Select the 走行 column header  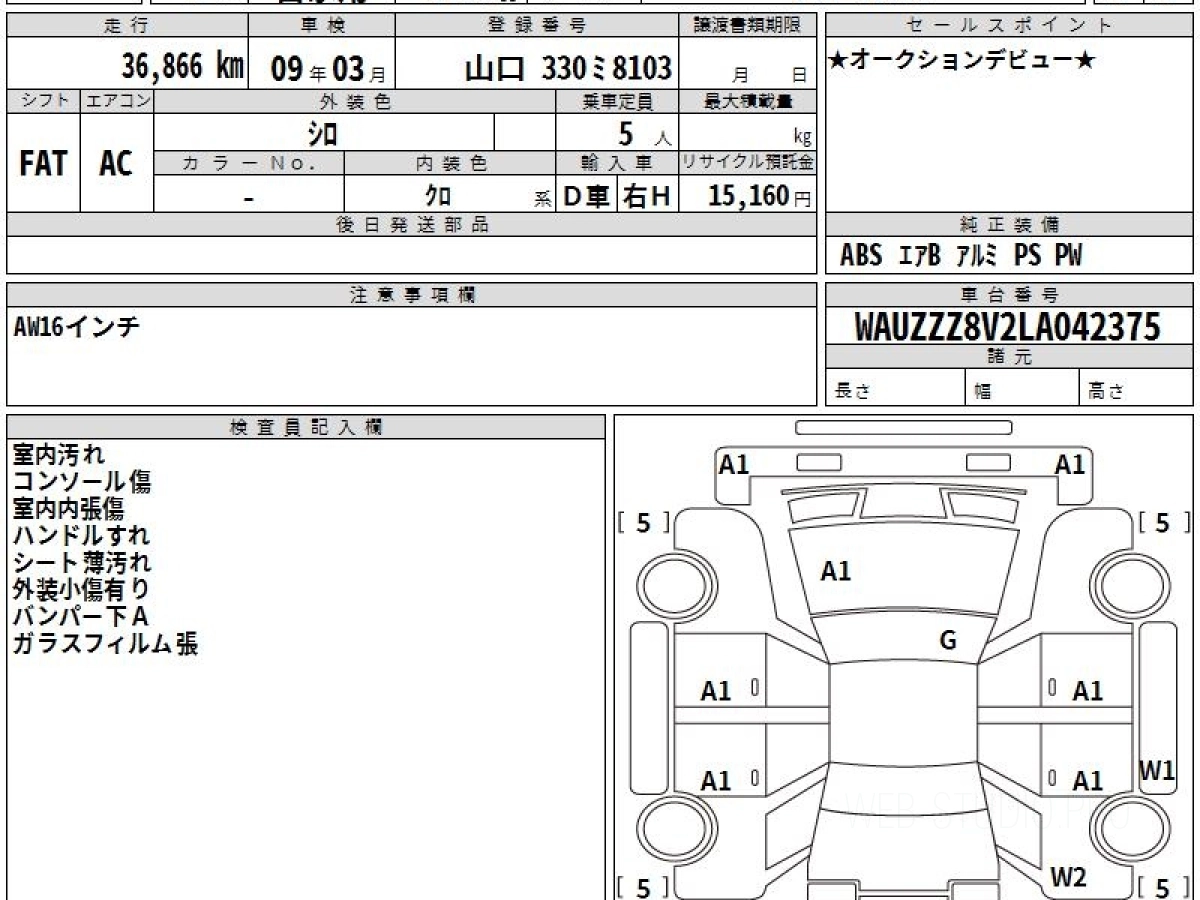click(x=127, y=26)
